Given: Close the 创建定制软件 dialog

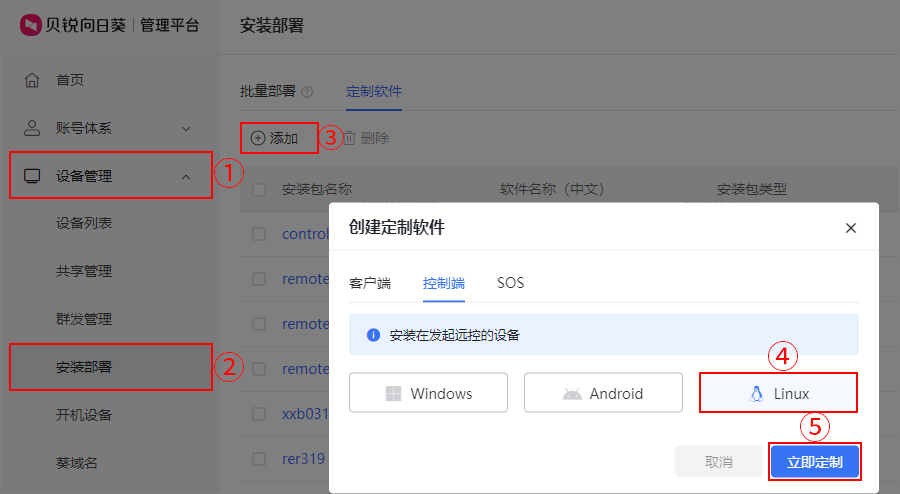Looking at the screenshot, I should point(851,228).
